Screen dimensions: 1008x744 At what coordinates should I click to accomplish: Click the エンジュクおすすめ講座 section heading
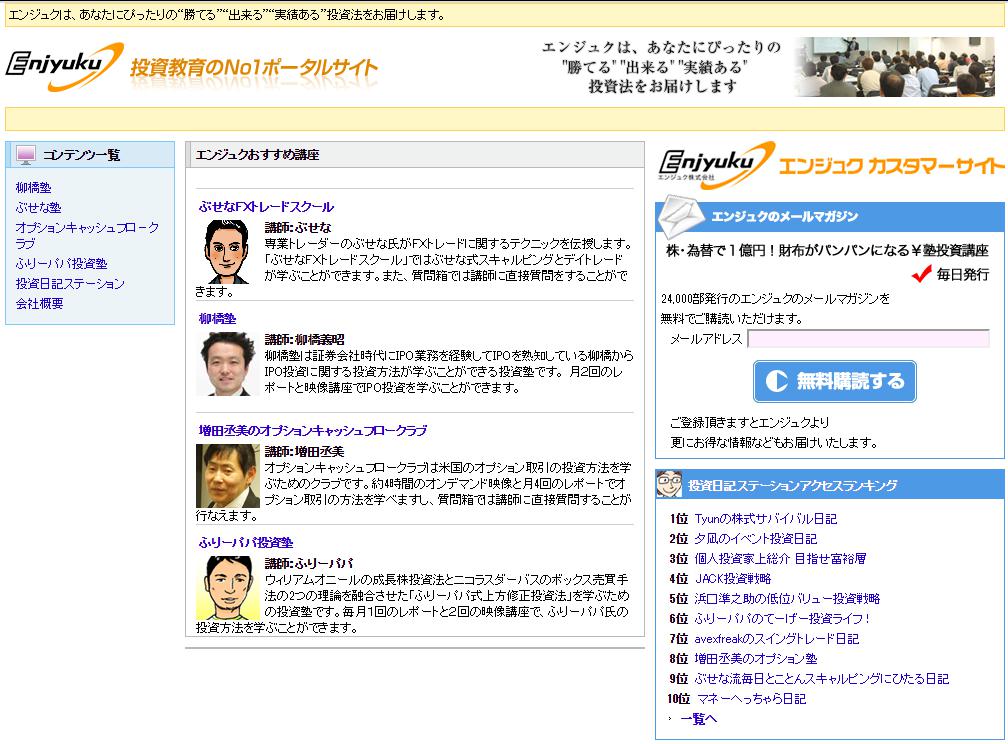coord(257,155)
